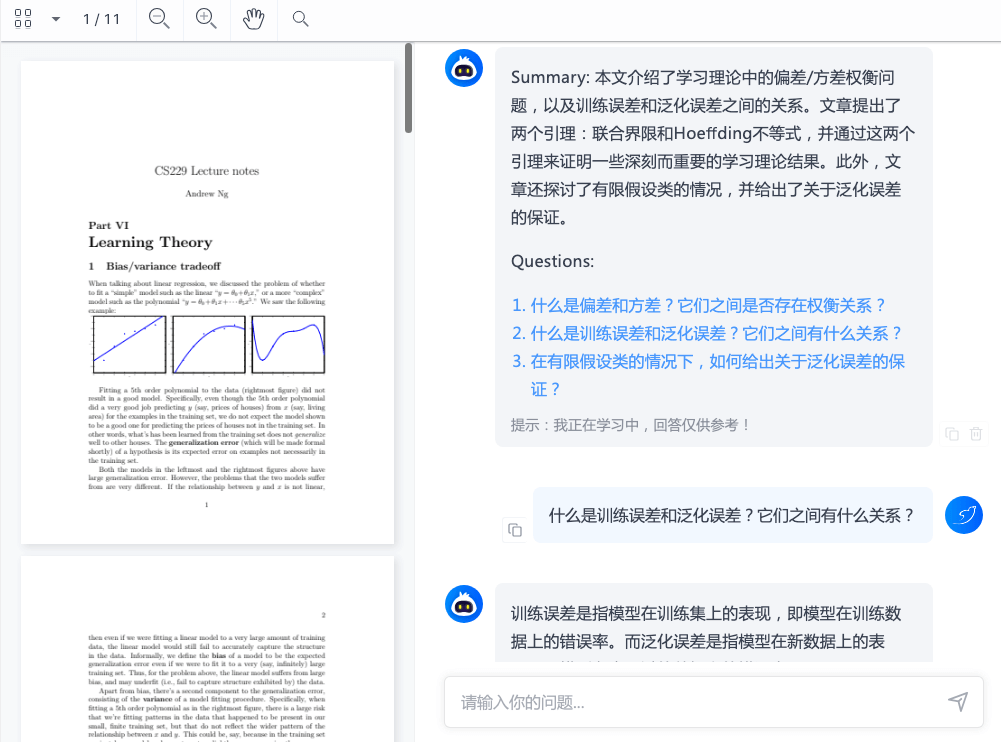
Task: Click the 'Bias/variance tradeoff' section heading
Action: (x=163, y=266)
